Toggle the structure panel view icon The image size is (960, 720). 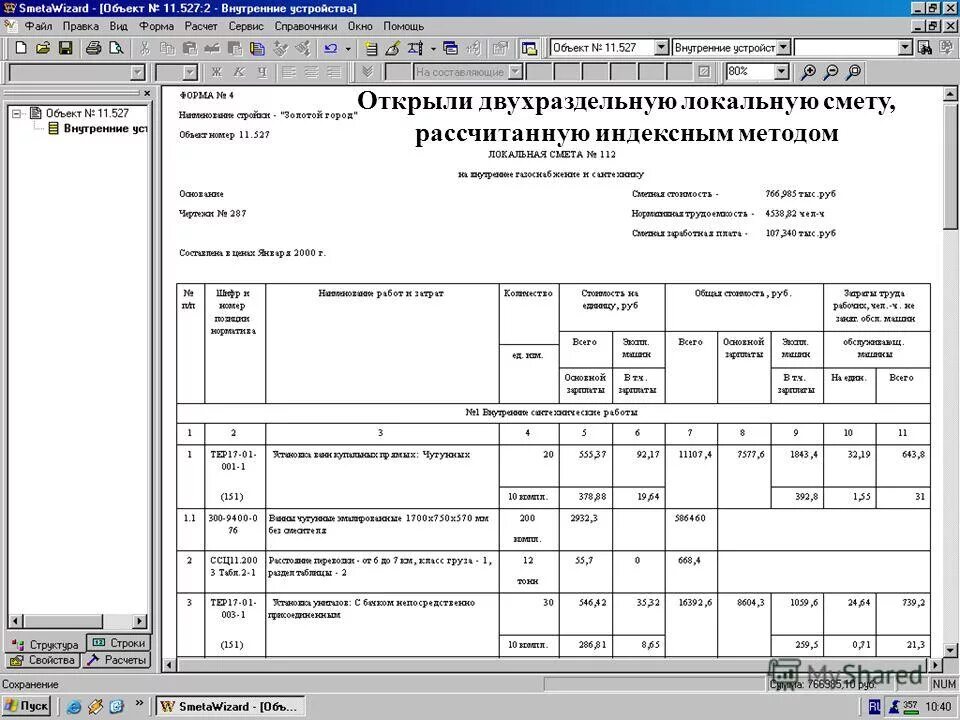click(529, 48)
